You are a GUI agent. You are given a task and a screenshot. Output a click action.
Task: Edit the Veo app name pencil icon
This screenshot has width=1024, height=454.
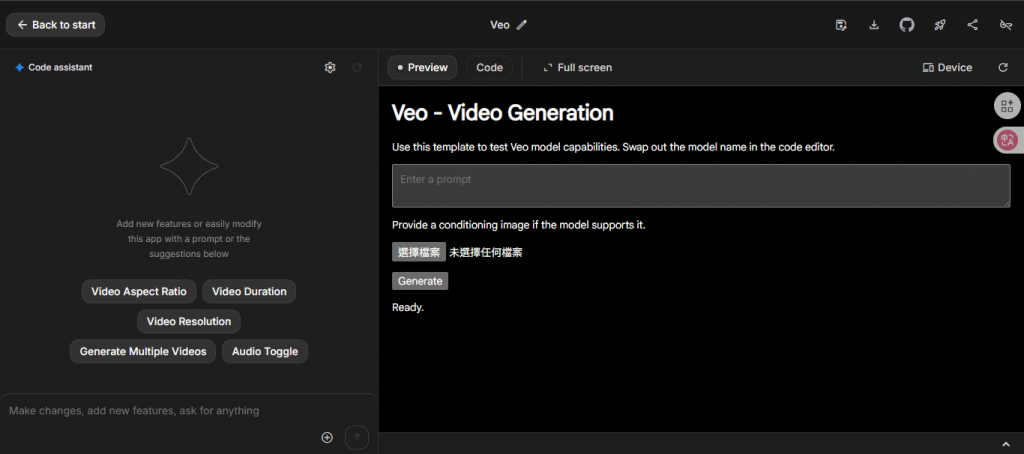521,25
